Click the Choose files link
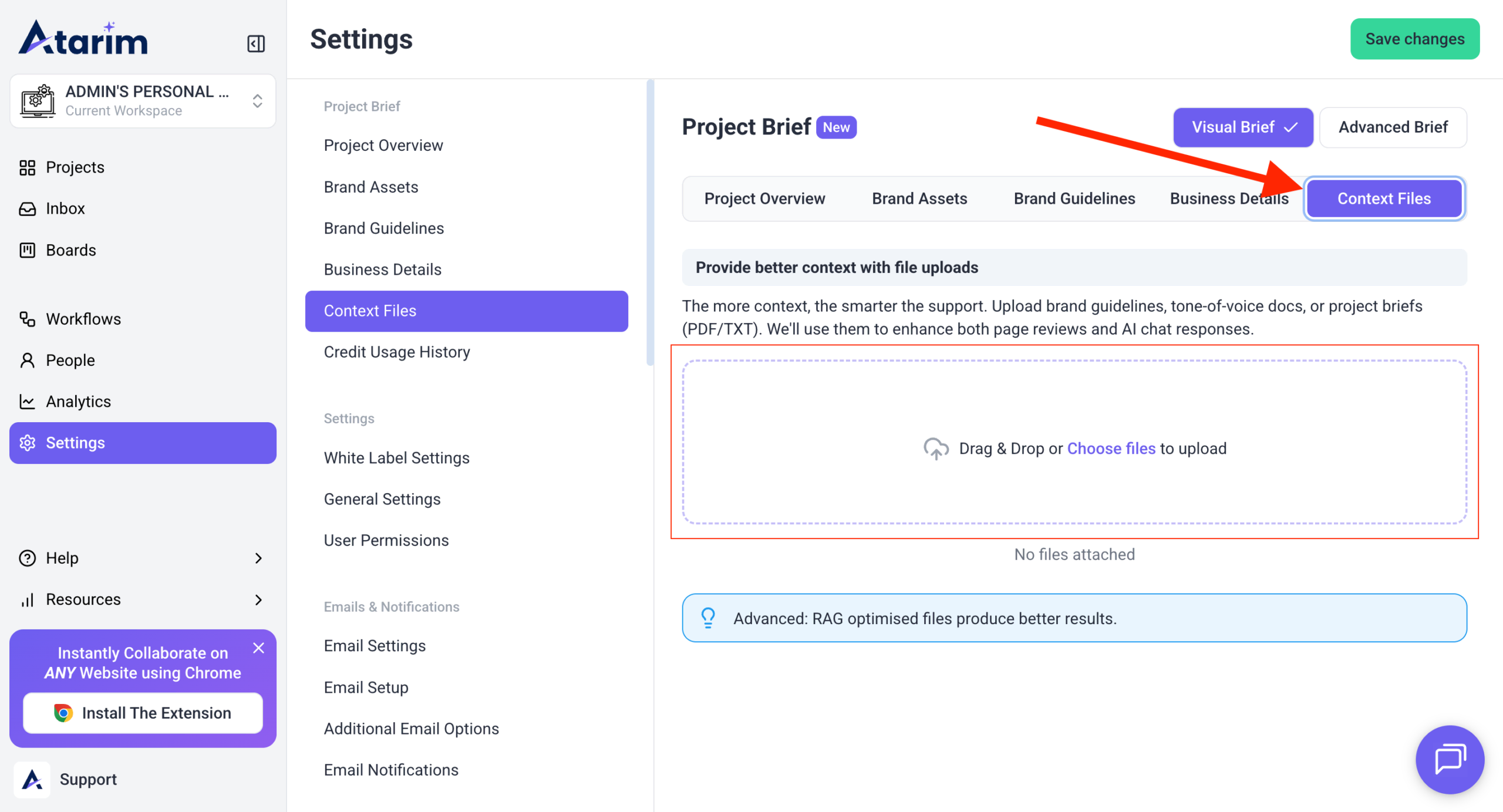Image resolution: width=1503 pixels, height=812 pixels. click(1111, 449)
